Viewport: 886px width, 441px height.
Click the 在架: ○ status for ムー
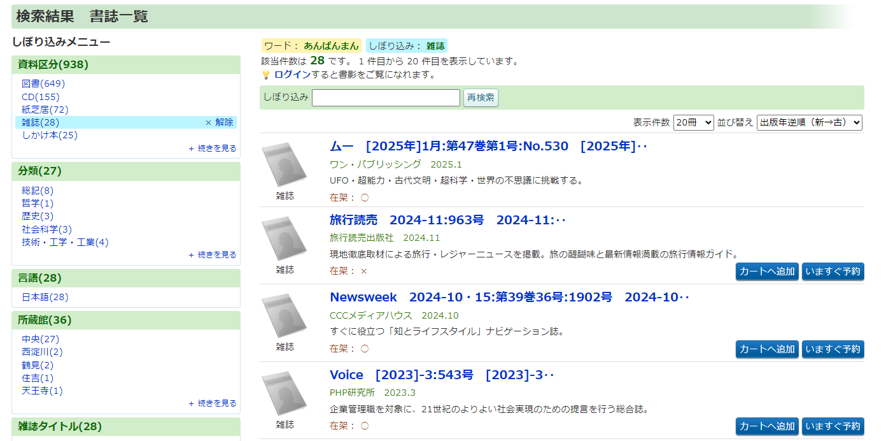point(349,198)
